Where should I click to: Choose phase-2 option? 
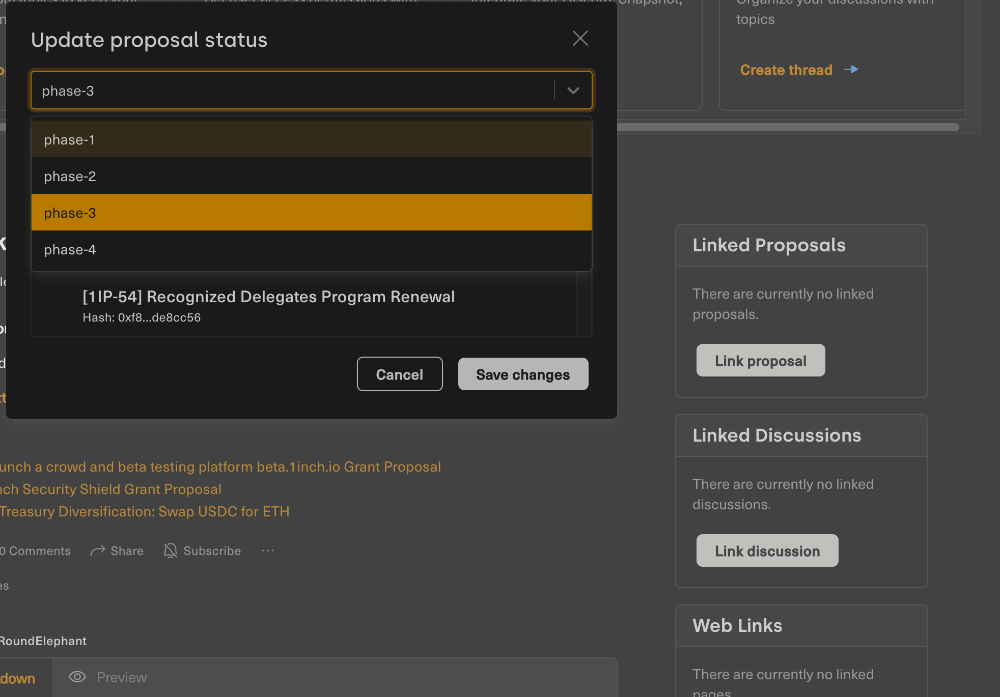[311, 177]
